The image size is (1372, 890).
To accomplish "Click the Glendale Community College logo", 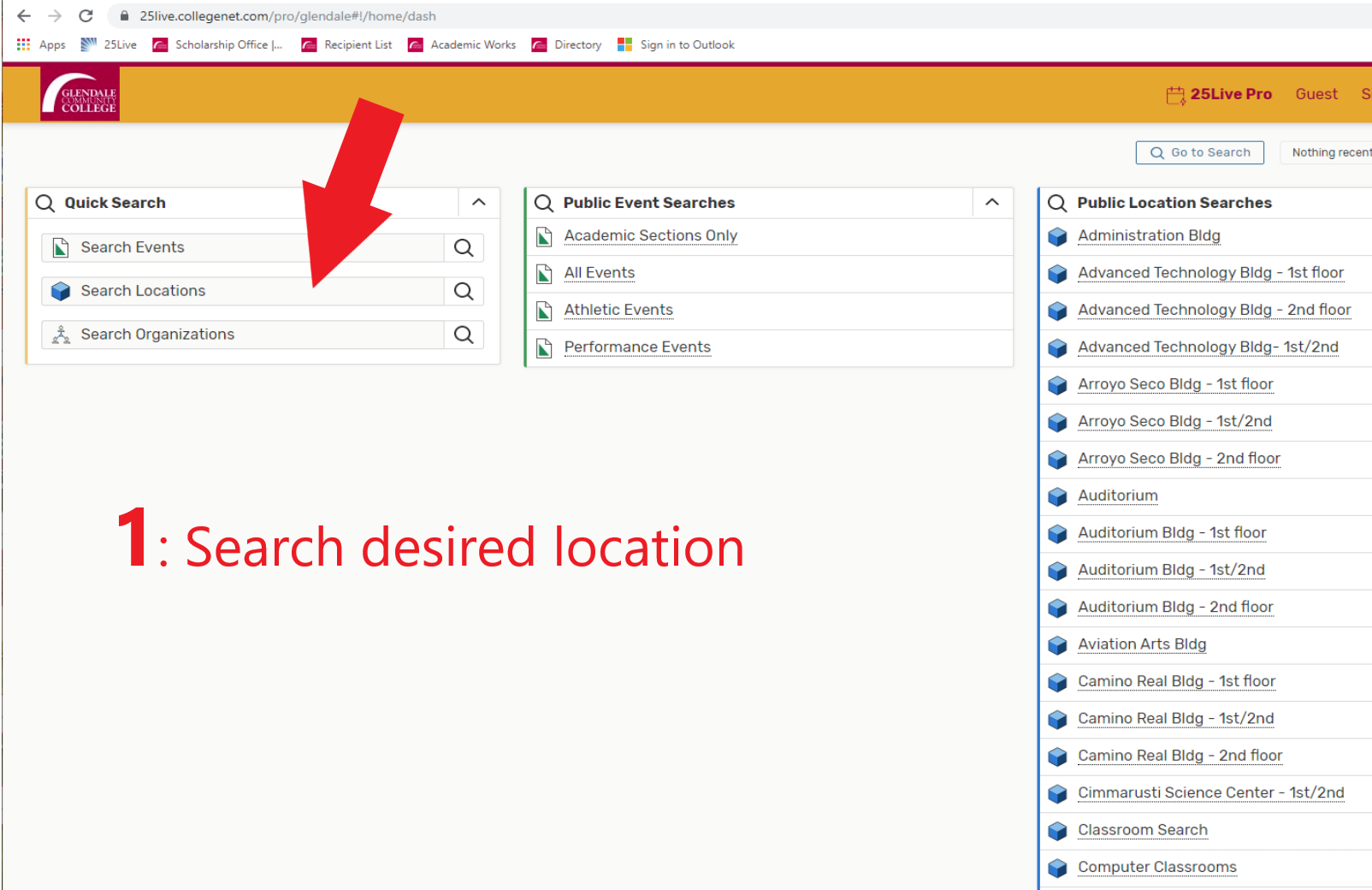I will pyautogui.click(x=80, y=93).
